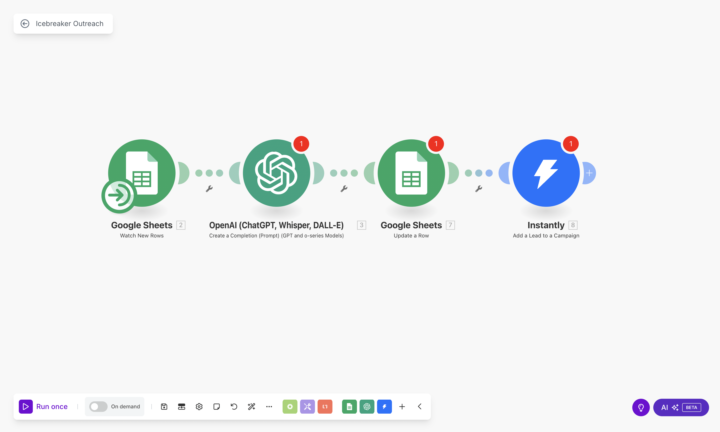This screenshot has height=432, width=720.
Task: Click the Run once button
Action: (43, 407)
